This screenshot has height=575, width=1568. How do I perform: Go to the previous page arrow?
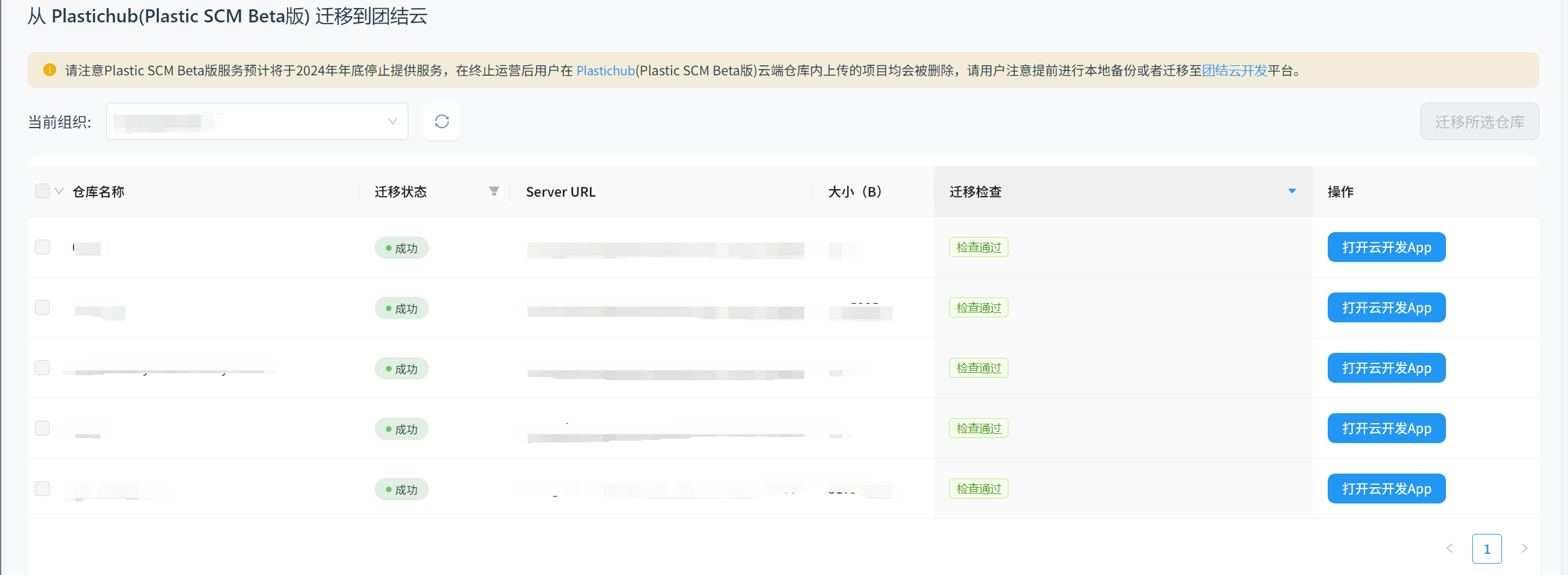(x=1450, y=548)
